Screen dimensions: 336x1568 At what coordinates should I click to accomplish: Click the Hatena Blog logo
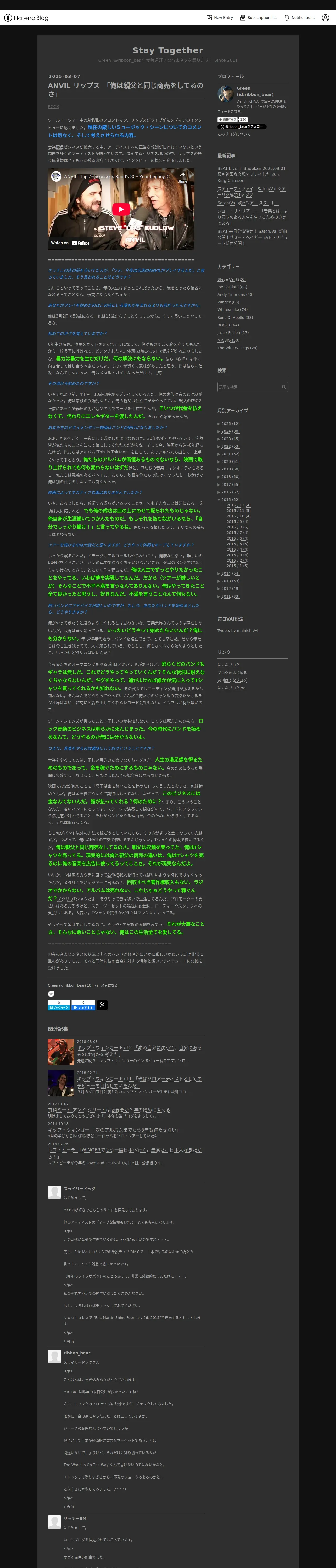point(26,18)
